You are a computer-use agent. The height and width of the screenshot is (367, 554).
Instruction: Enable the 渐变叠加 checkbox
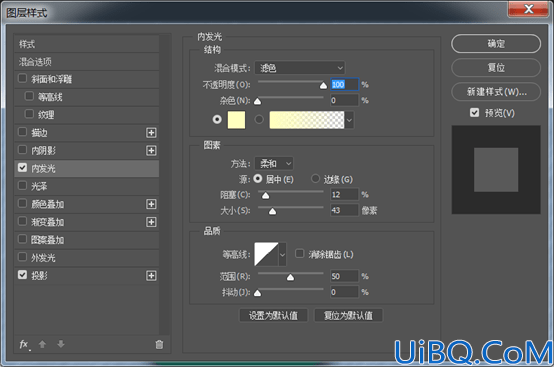[x=22, y=221]
